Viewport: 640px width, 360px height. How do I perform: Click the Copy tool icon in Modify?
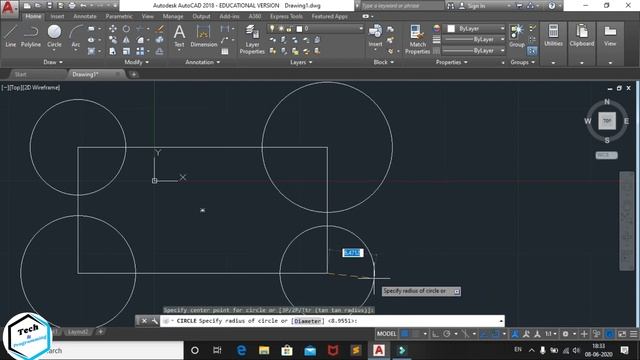(x=113, y=40)
